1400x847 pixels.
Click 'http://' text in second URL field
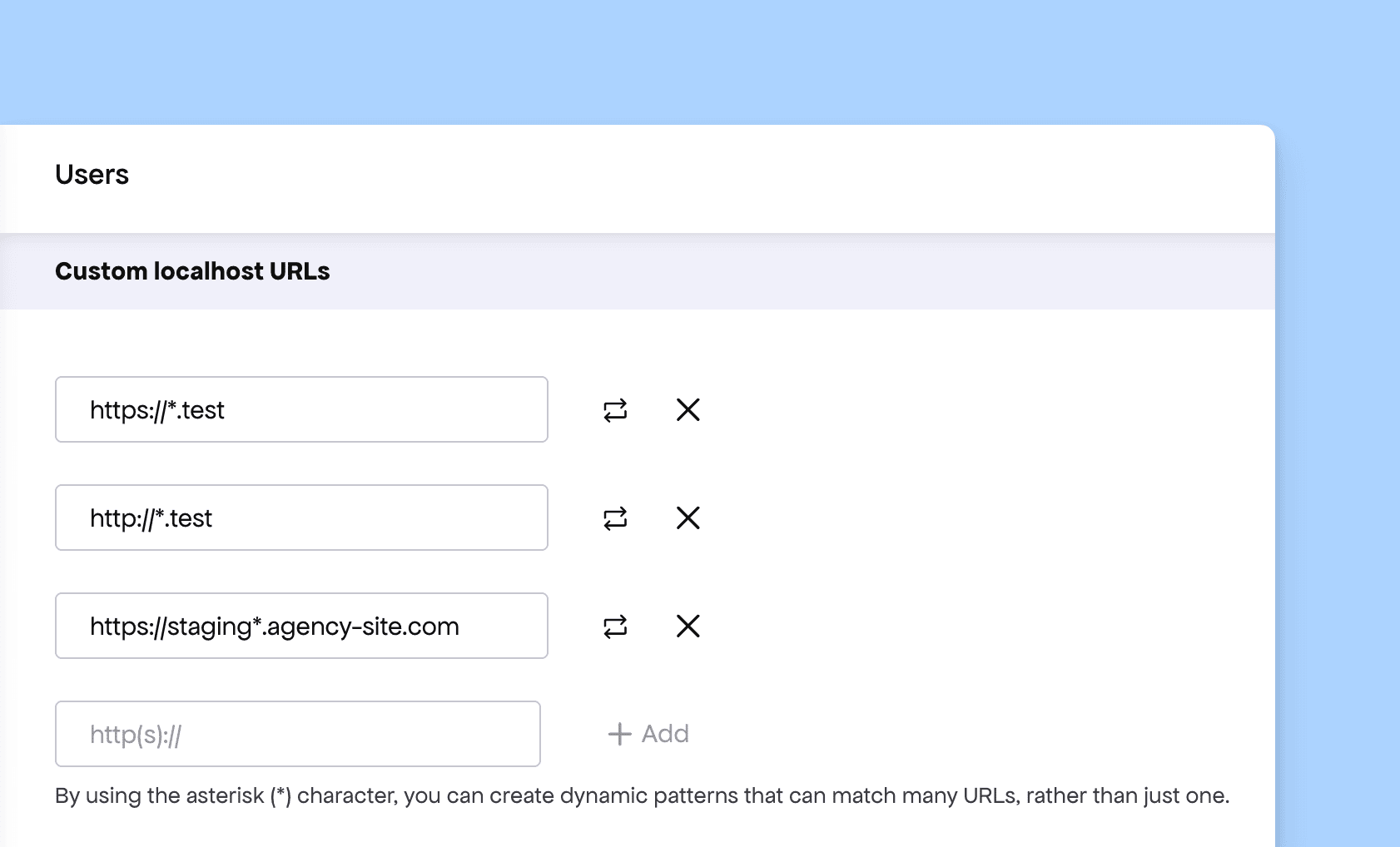click(x=122, y=518)
